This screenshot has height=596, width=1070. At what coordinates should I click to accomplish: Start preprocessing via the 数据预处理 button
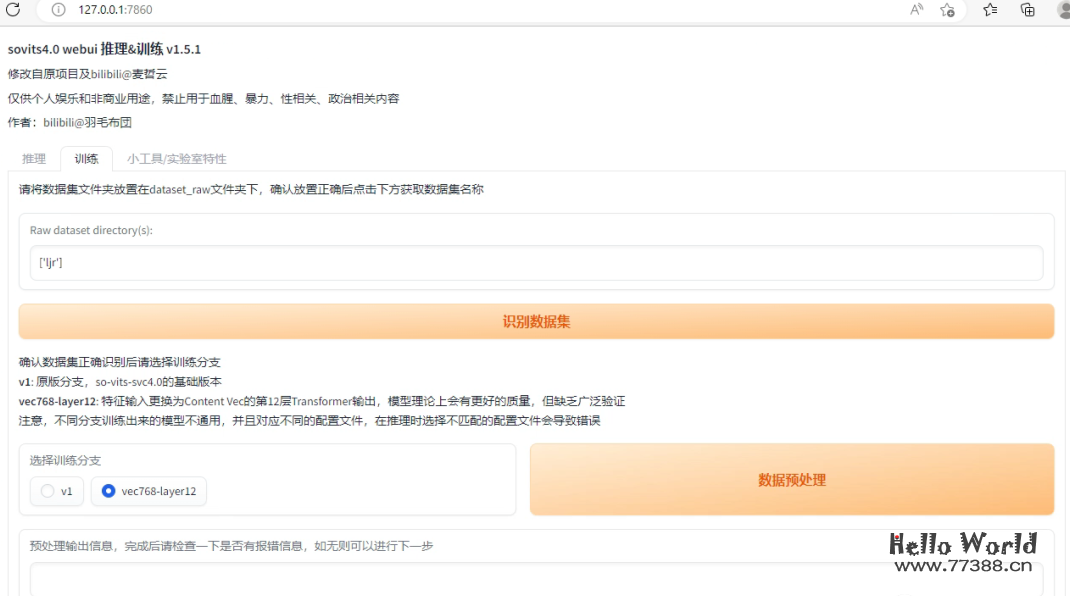(790, 480)
